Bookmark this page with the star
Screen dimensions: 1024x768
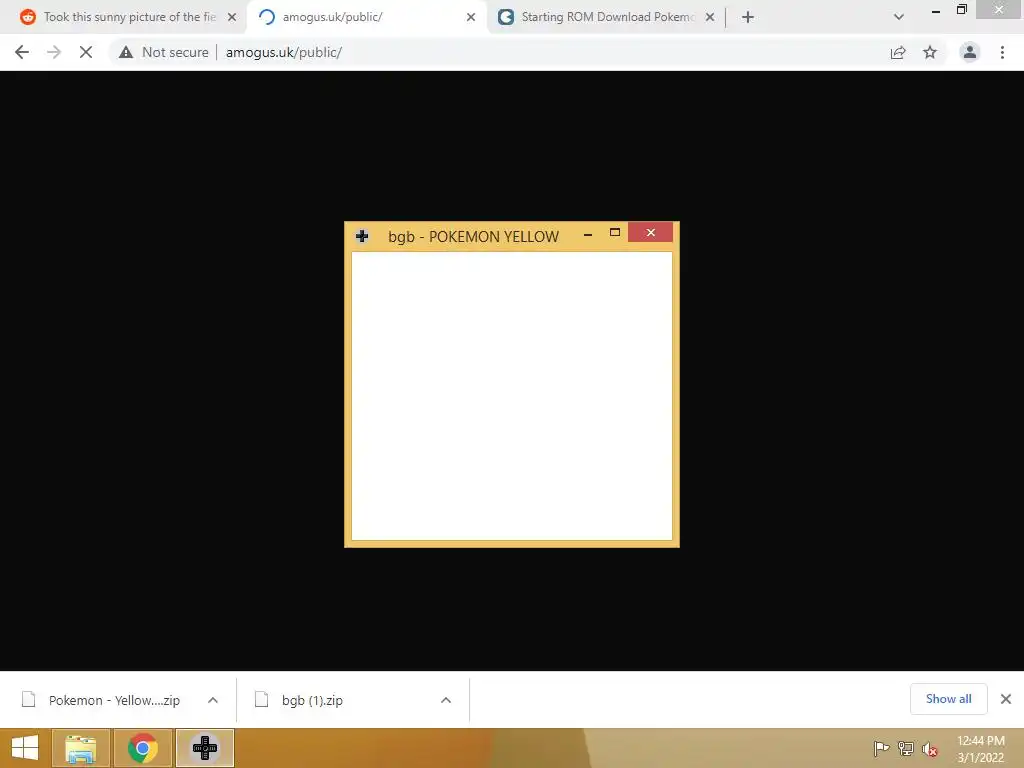pos(930,52)
